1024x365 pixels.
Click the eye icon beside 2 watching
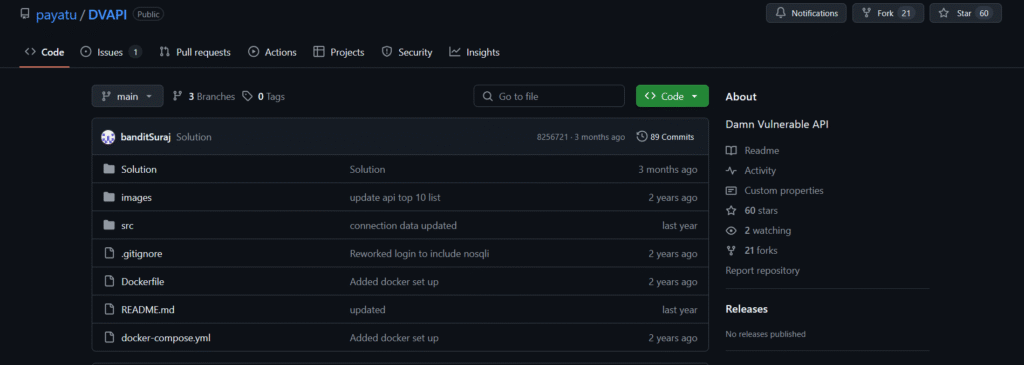click(731, 230)
